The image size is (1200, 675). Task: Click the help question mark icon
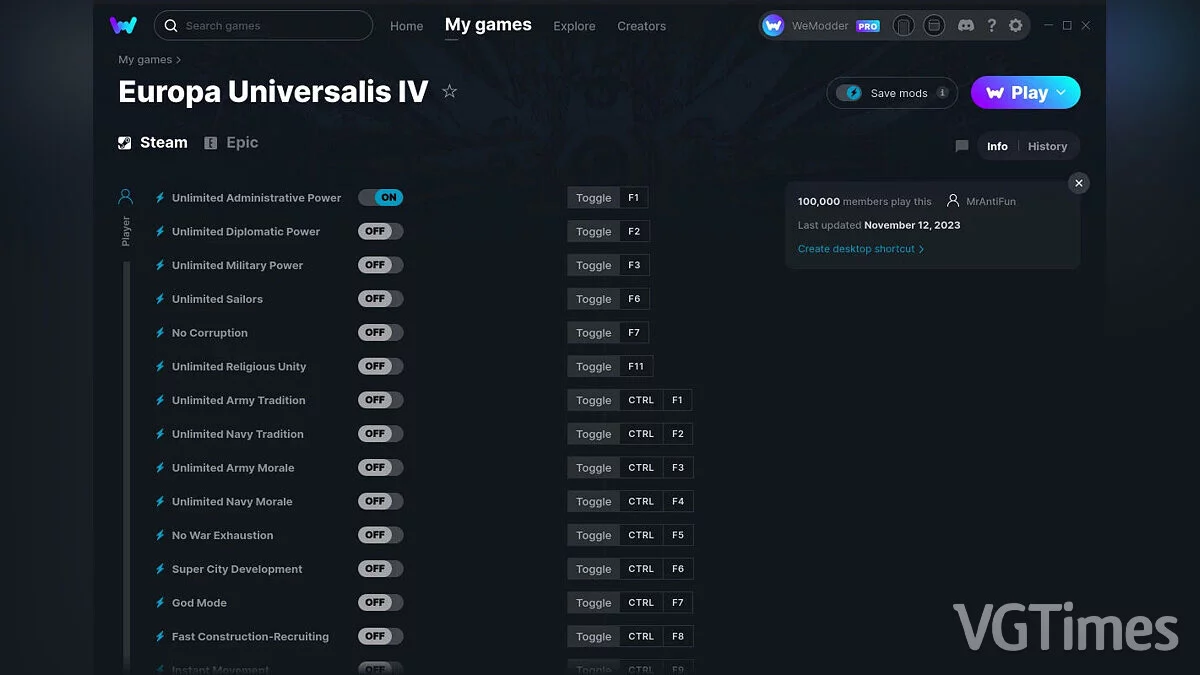991,25
